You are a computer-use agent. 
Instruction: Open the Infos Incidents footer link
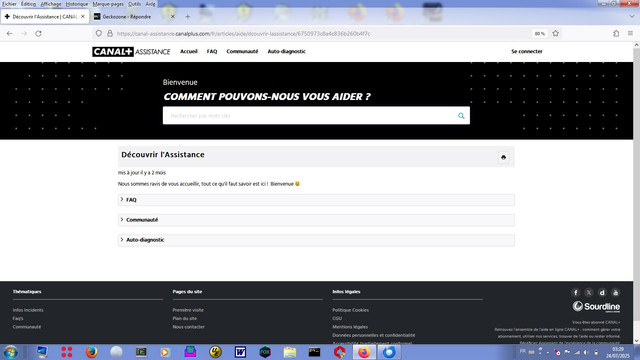pos(28,310)
